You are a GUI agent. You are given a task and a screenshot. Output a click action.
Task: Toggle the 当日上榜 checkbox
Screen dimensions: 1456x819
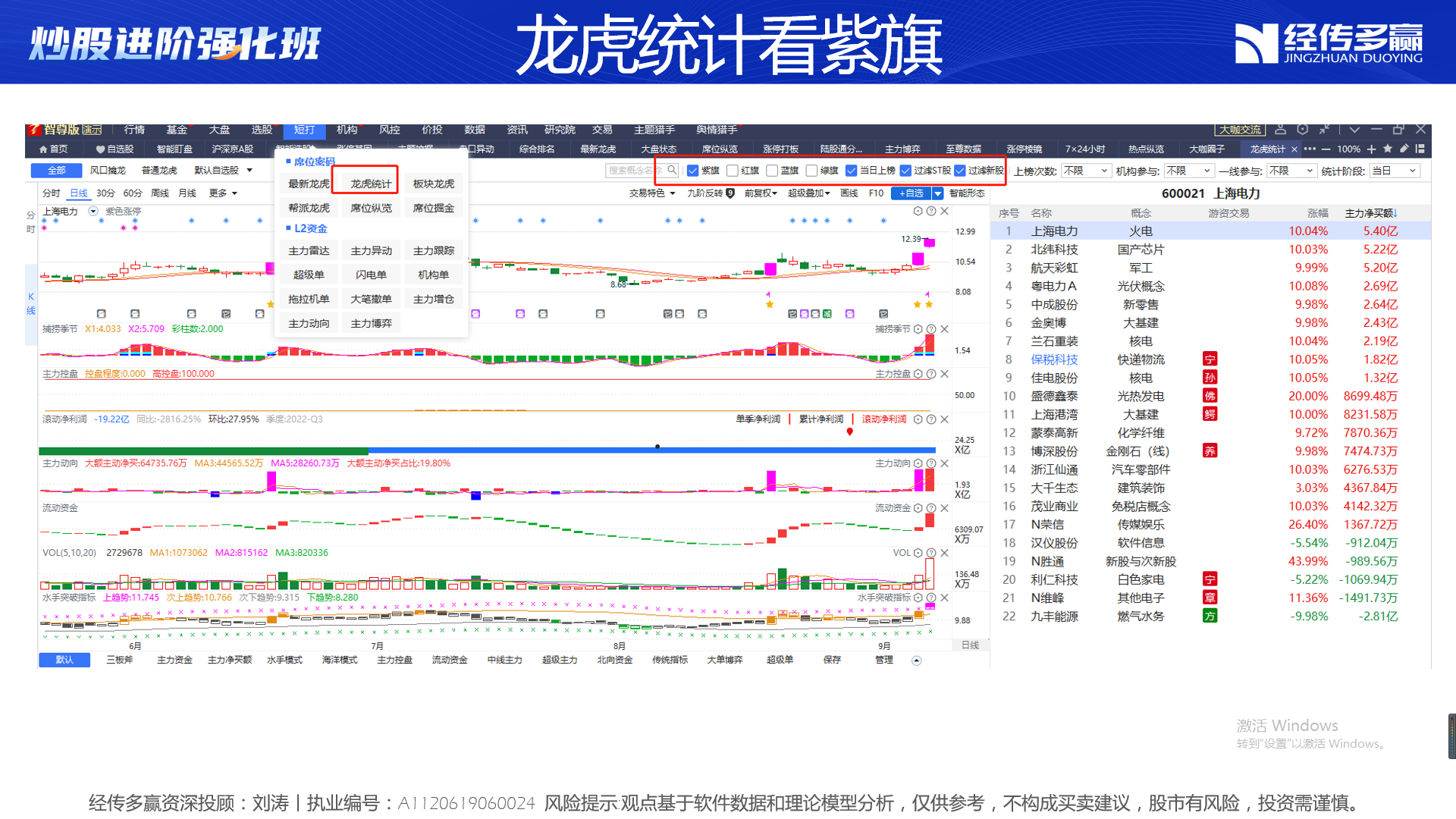851,171
